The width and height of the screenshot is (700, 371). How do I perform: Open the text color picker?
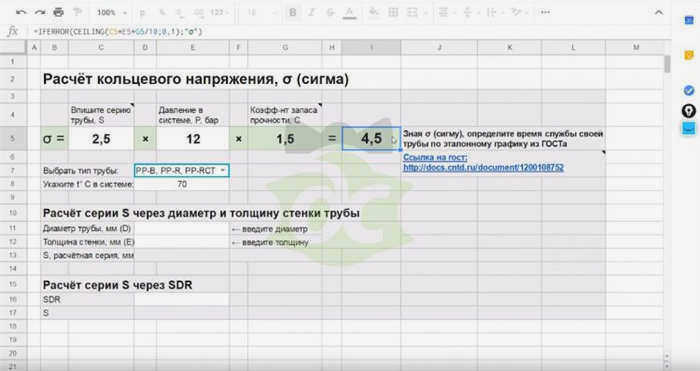pyautogui.click(x=350, y=13)
